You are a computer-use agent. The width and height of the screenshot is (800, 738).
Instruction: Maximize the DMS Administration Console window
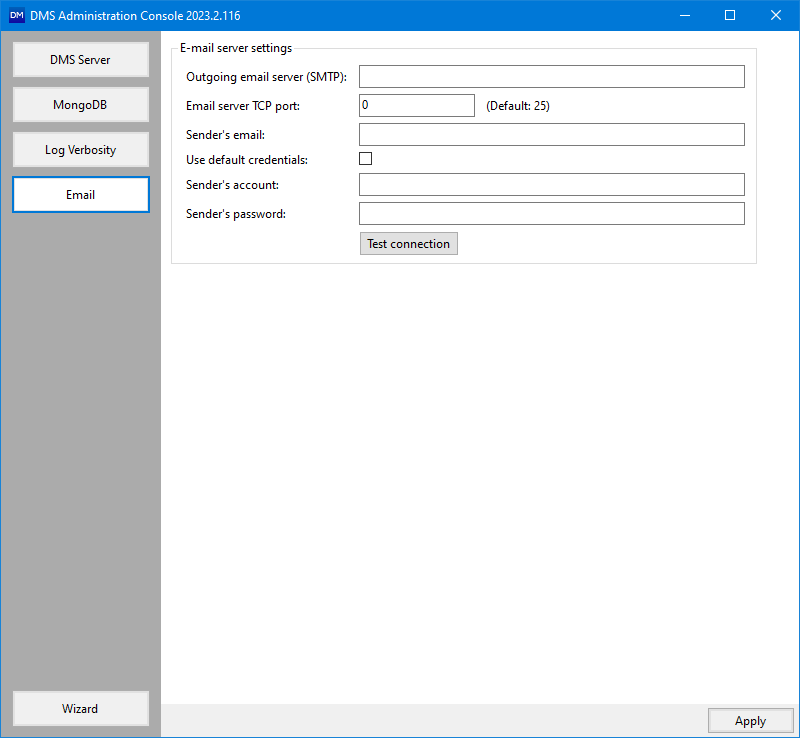point(730,15)
